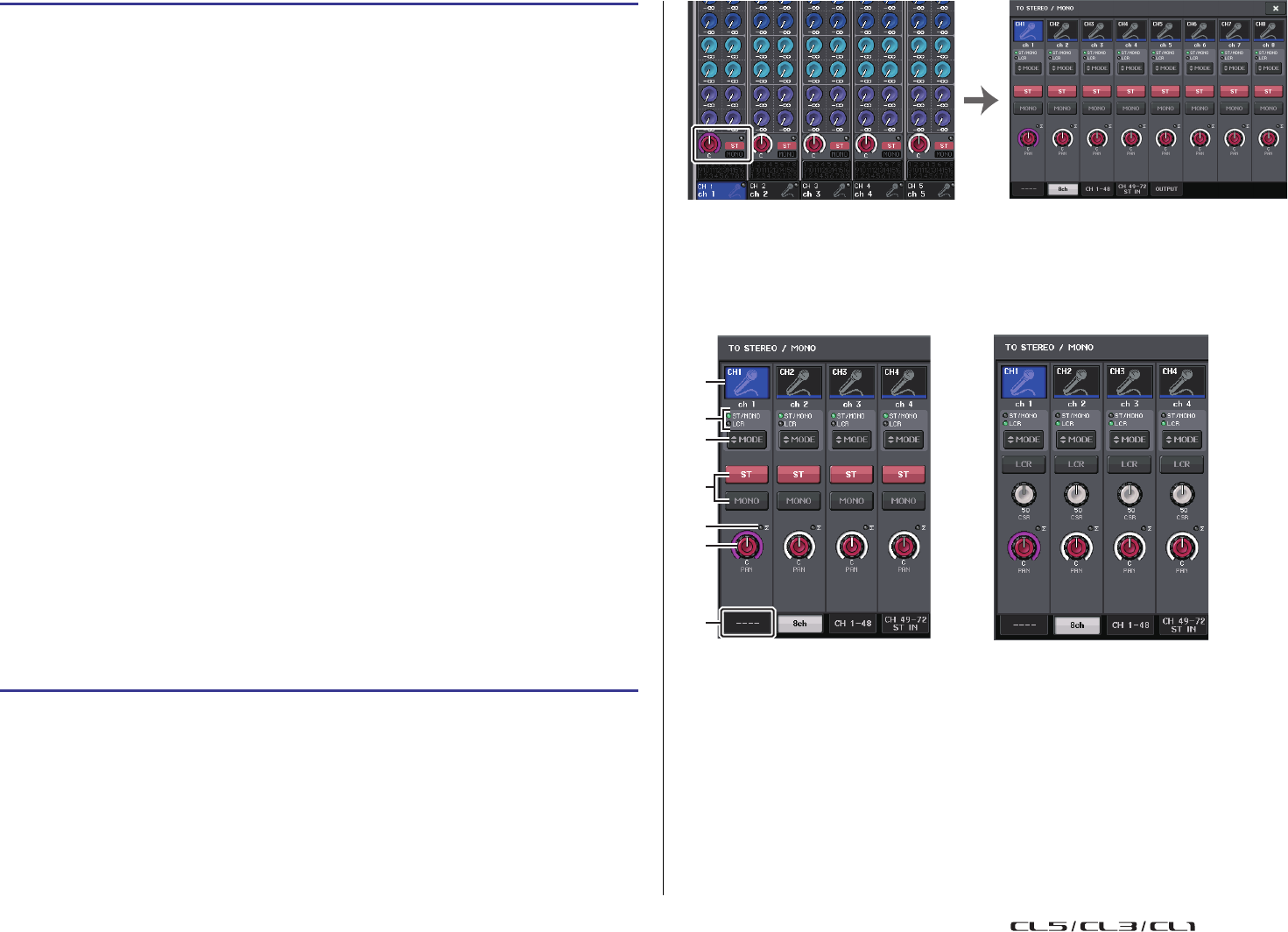Select ch 2 PAN knob in ST/MONO-mode window
This screenshot has height=932, width=1288.
click(x=799, y=547)
